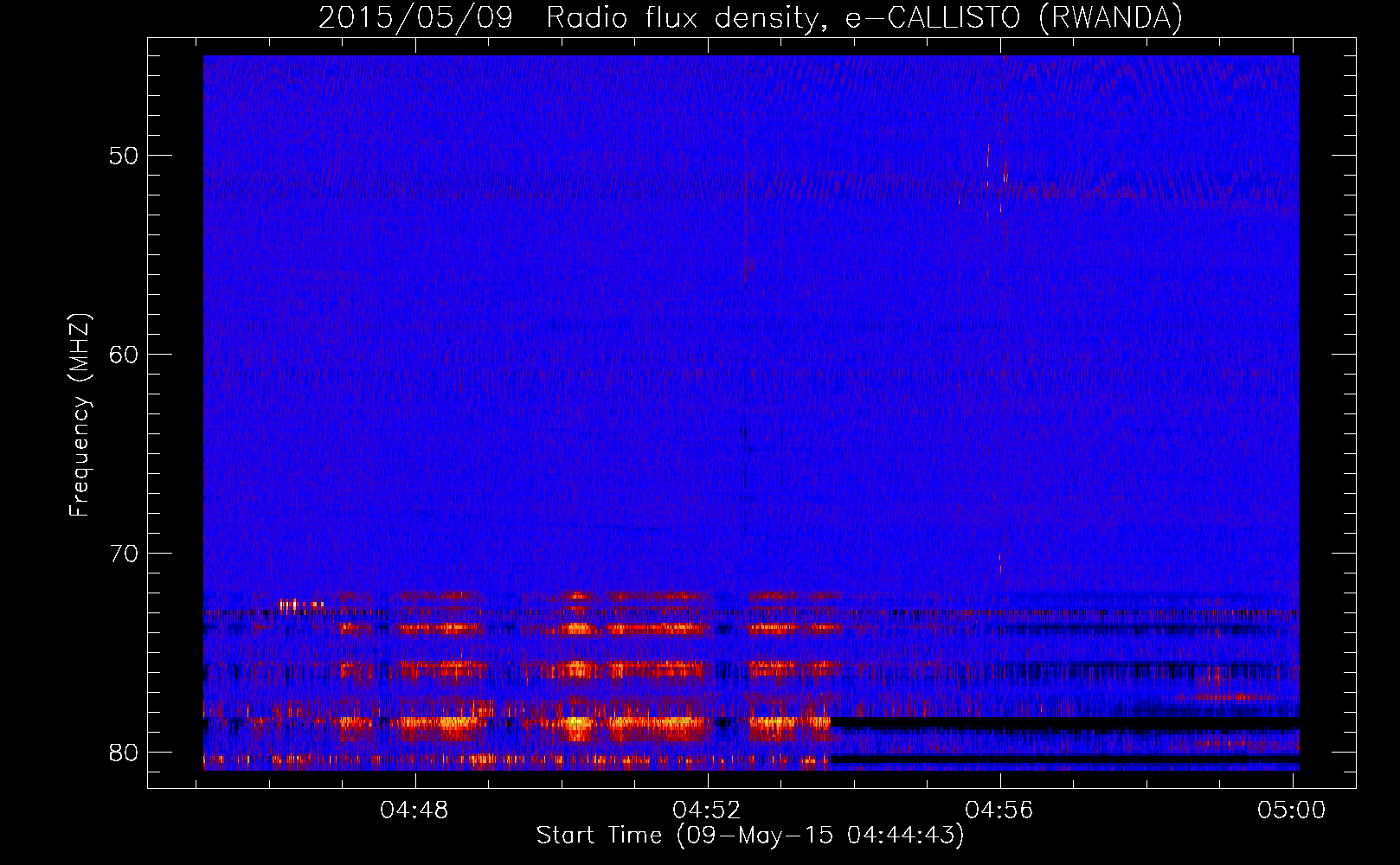Click the 04:52 time tick label

707,811
